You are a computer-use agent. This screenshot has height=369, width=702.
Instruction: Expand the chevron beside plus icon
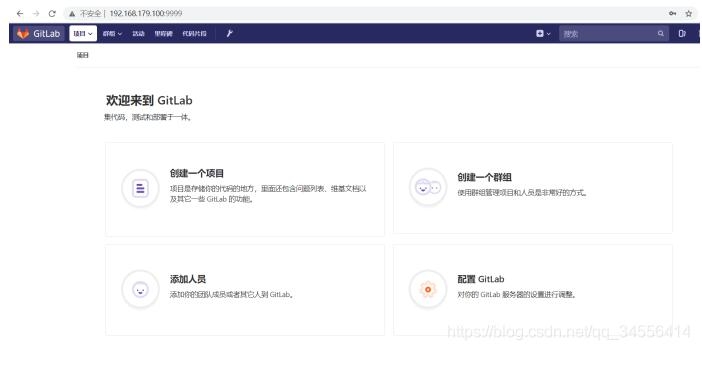[x=548, y=34]
